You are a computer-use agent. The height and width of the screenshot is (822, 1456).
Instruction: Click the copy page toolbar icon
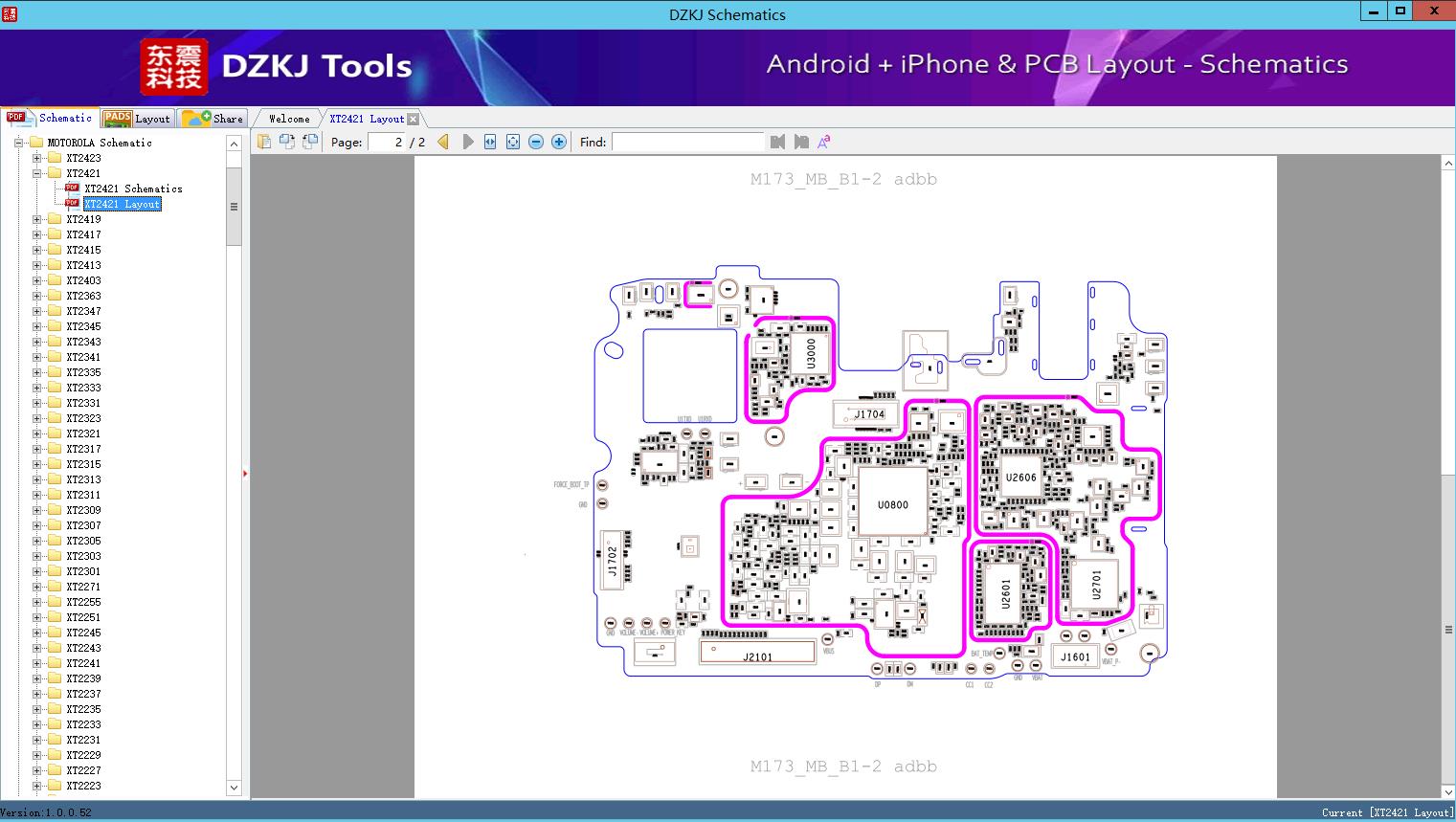click(x=263, y=142)
